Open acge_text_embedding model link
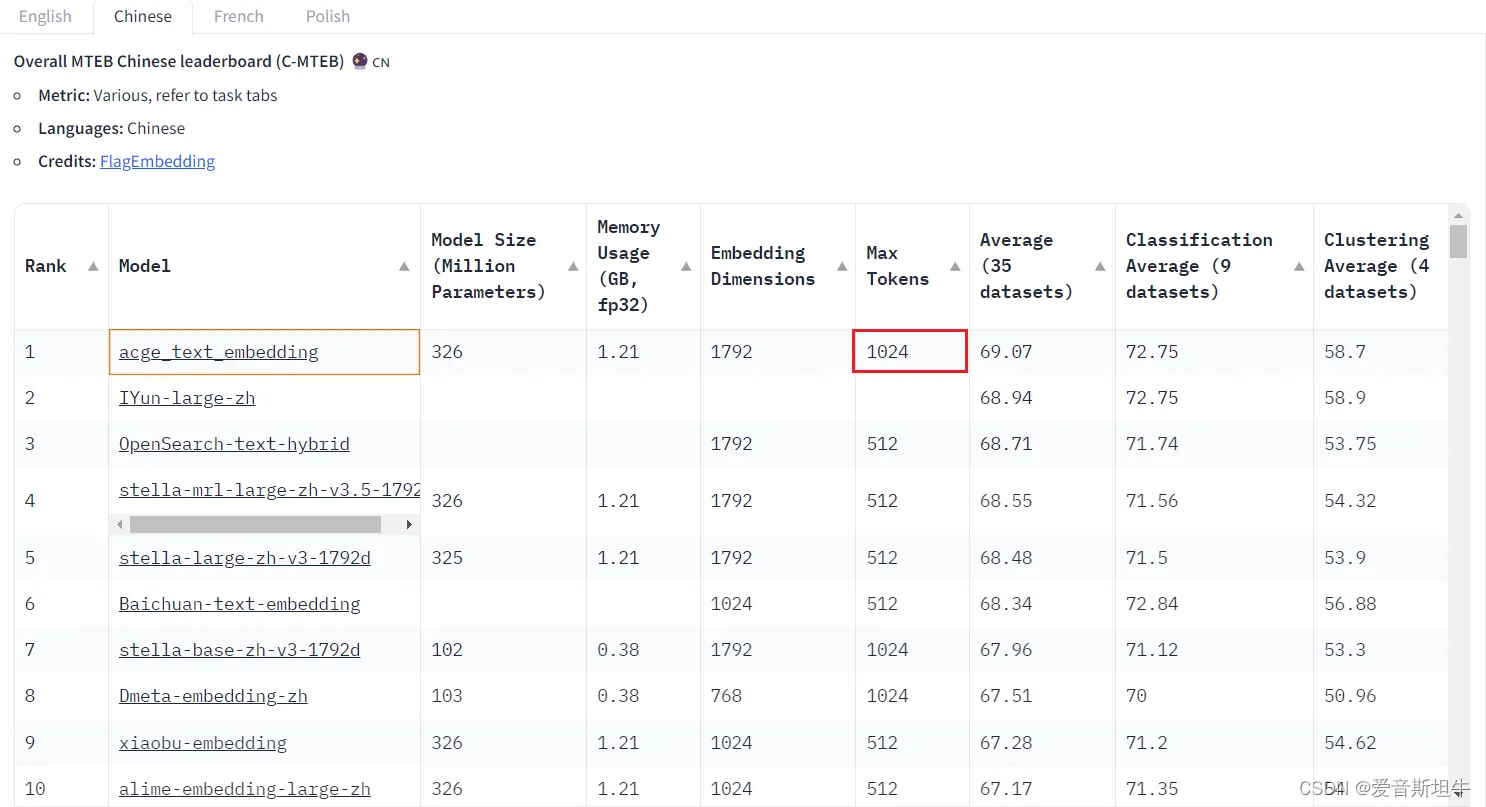This screenshot has height=807, width=1486. 218,352
